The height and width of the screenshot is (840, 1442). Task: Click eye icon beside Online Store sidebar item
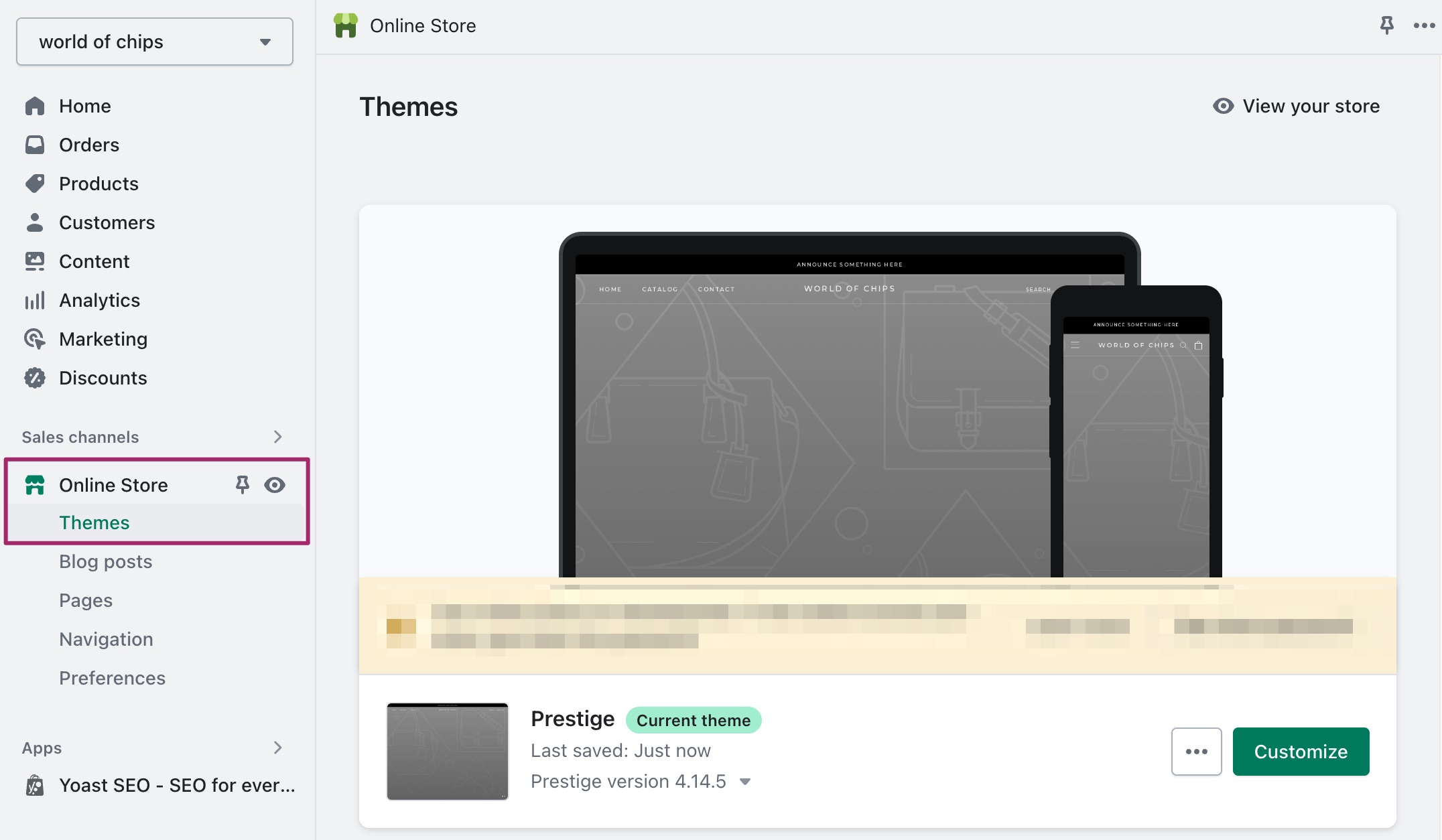274,484
